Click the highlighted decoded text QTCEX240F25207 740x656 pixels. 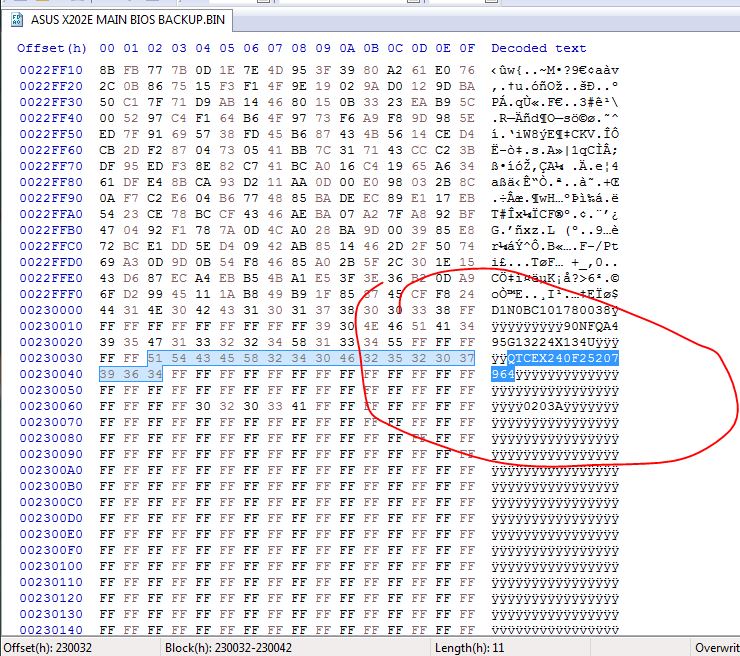[563, 358]
